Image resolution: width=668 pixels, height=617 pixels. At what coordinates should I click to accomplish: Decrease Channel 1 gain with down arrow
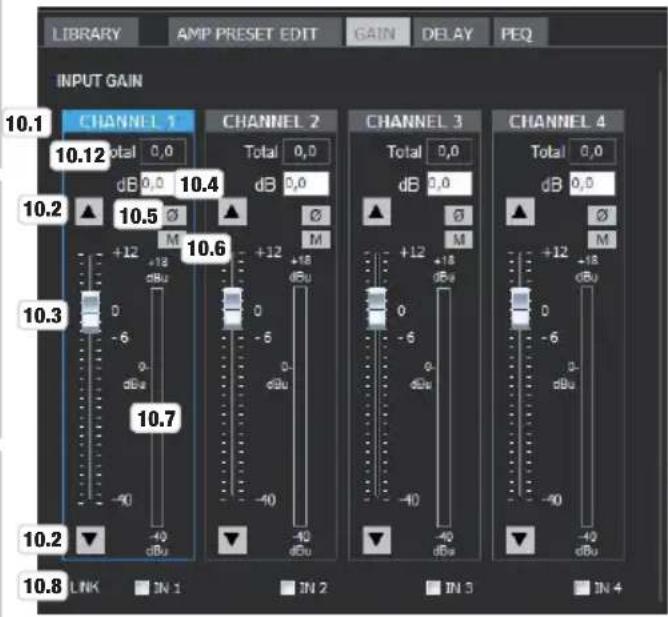click(x=90, y=540)
